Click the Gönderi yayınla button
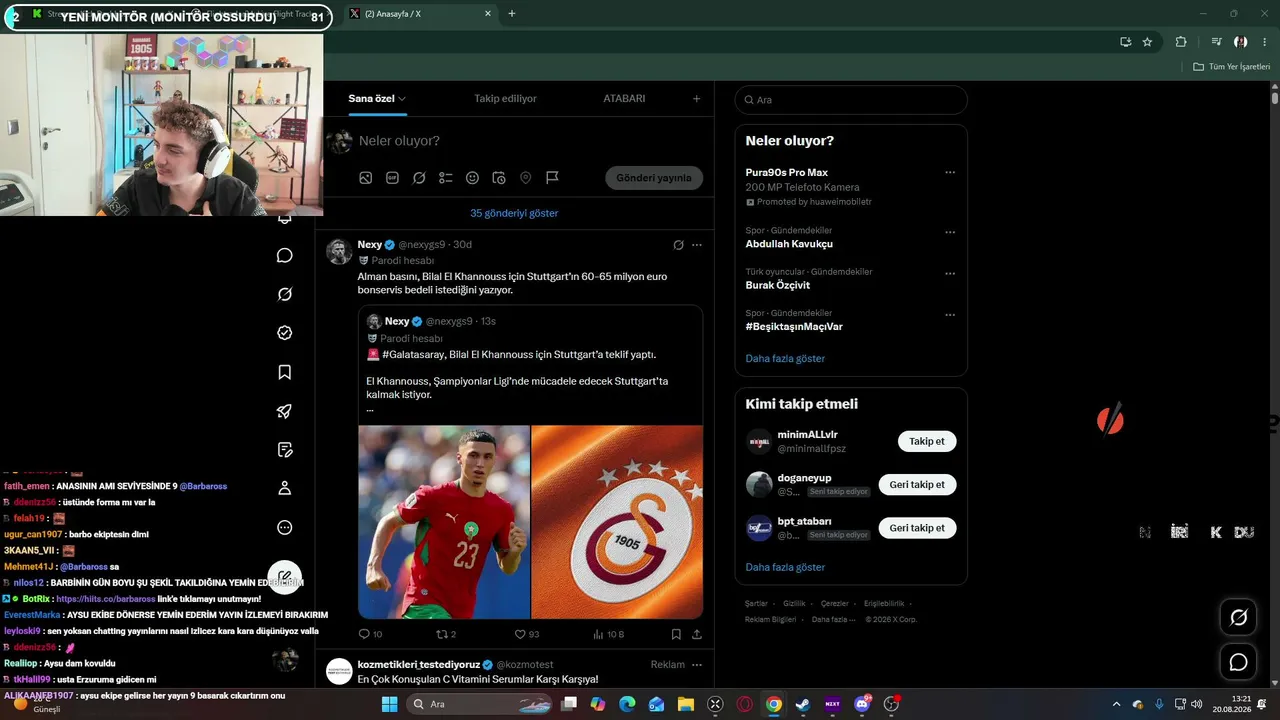Viewport: 1280px width, 720px height. coord(654,178)
